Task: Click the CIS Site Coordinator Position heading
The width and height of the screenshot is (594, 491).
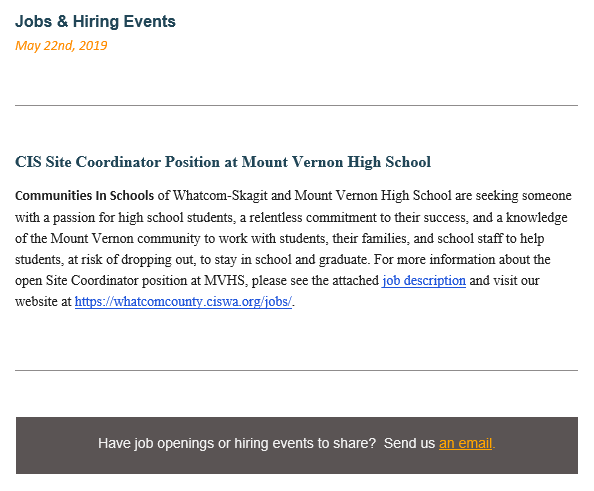Action: [x=223, y=162]
